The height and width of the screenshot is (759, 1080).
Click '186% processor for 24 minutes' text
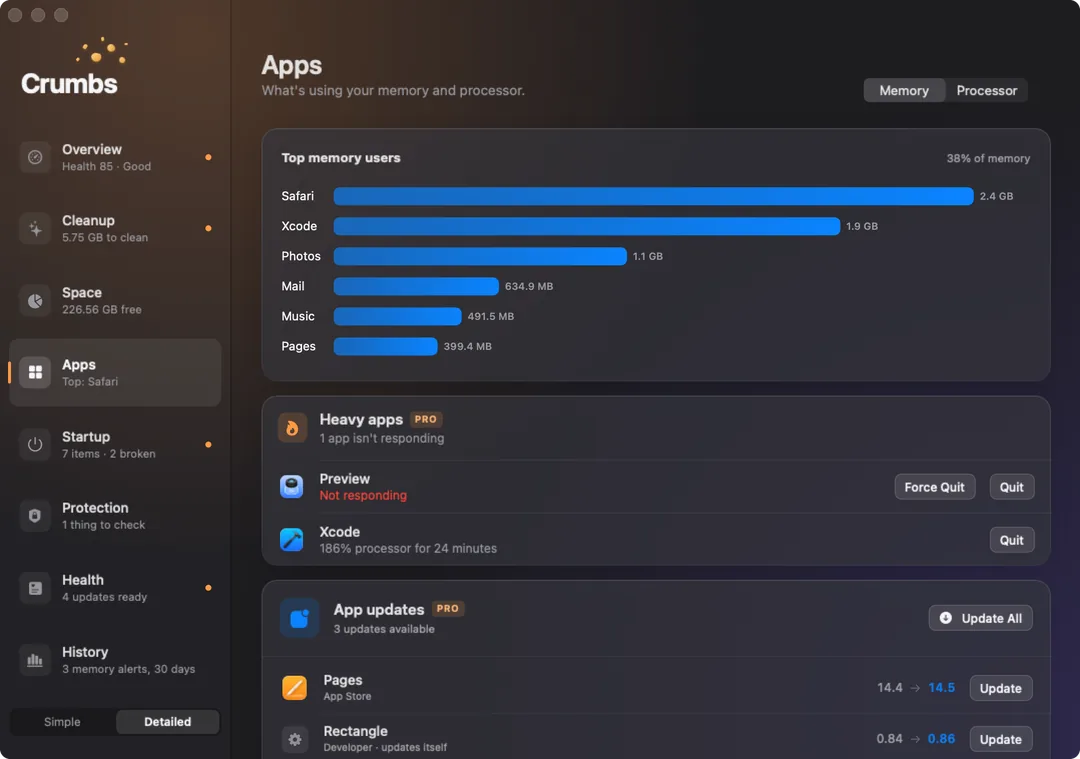[408, 548]
